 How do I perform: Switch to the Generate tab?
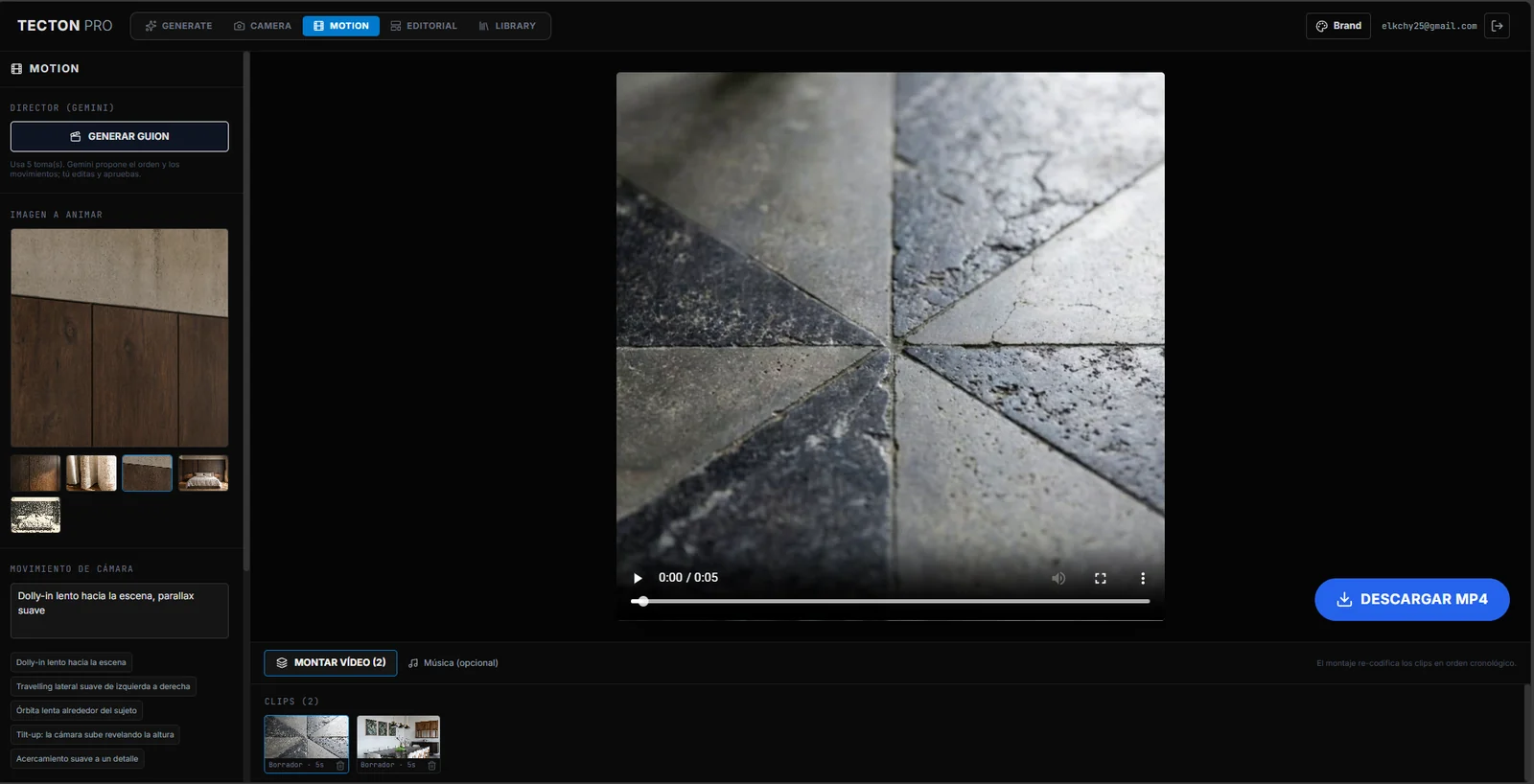(178, 26)
